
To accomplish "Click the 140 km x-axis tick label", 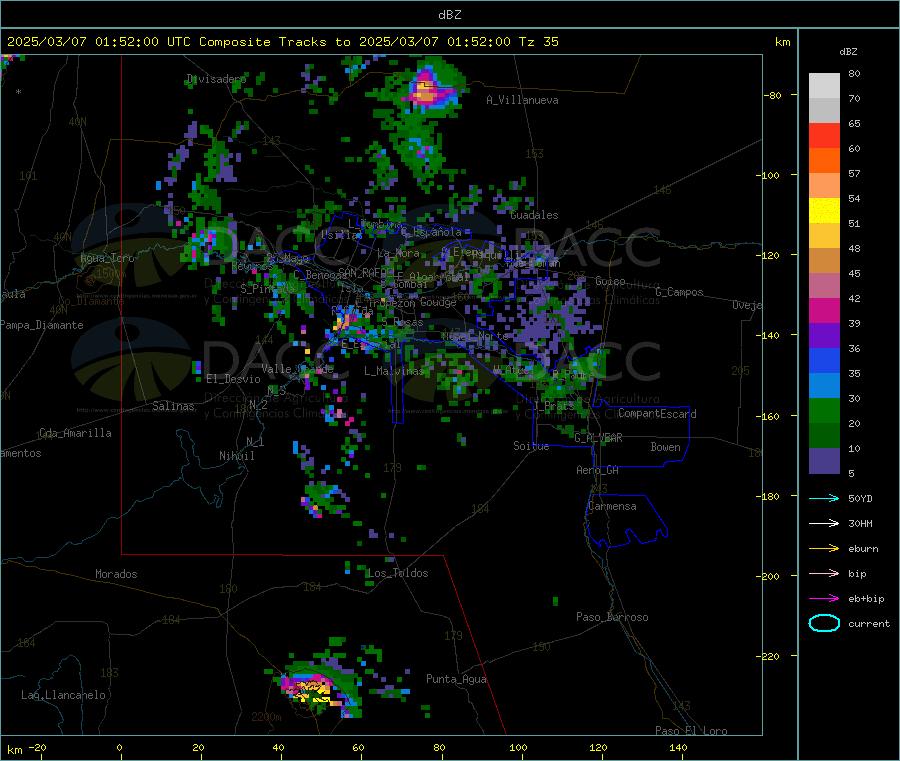I will pyautogui.click(x=678, y=747).
